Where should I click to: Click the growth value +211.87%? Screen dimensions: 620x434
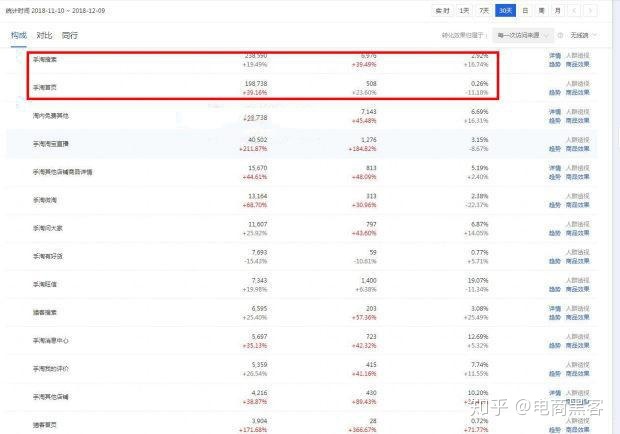[x=253, y=149]
